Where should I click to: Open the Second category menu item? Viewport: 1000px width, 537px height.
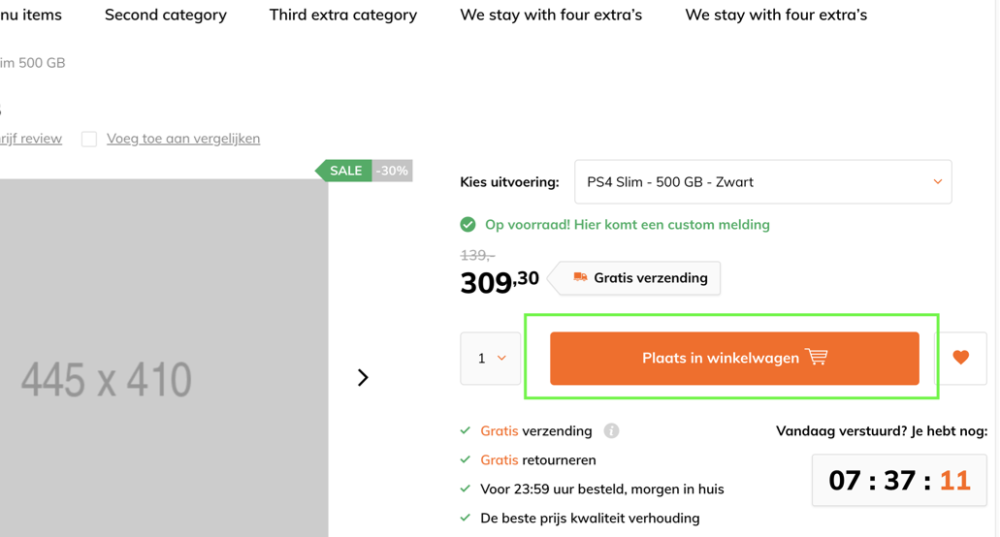[x=165, y=15]
